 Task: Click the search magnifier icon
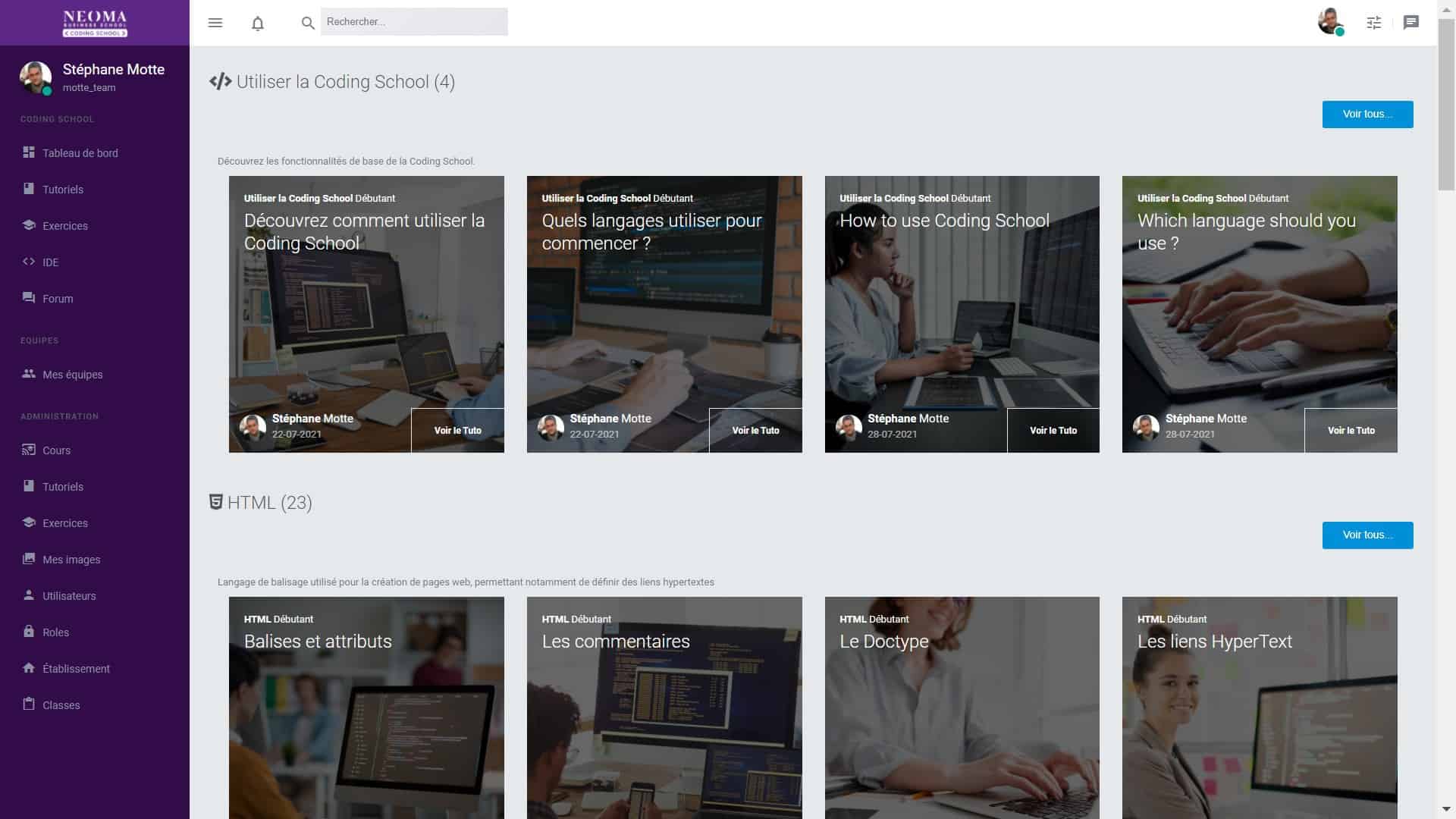(308, 24)
